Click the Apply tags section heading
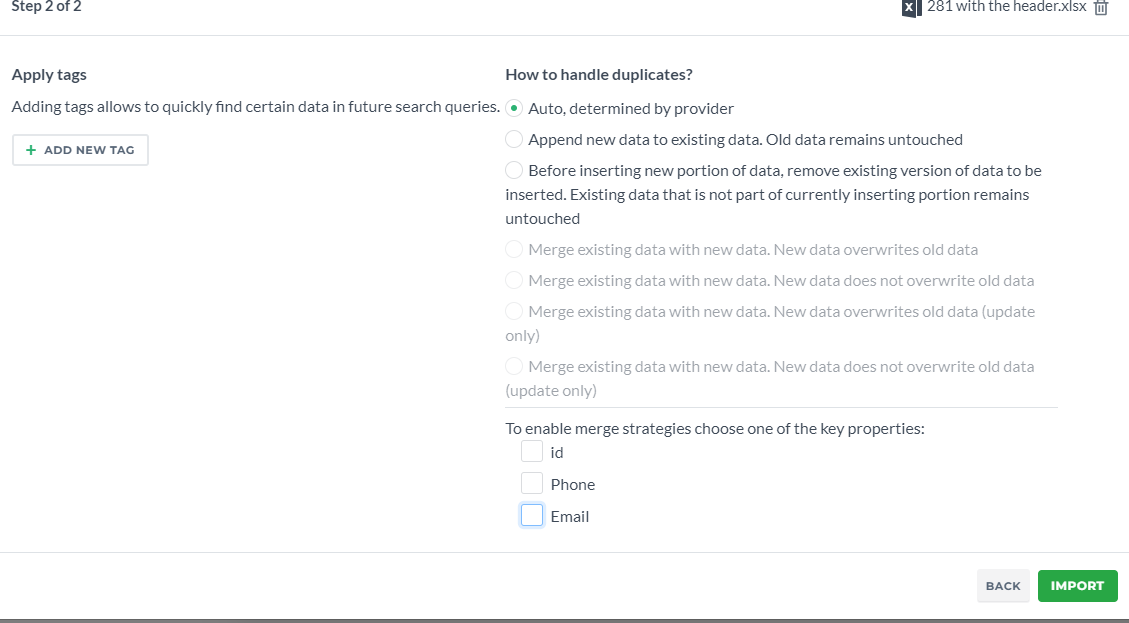This screenshot has height=623, width=1129. tap(49, 75)
